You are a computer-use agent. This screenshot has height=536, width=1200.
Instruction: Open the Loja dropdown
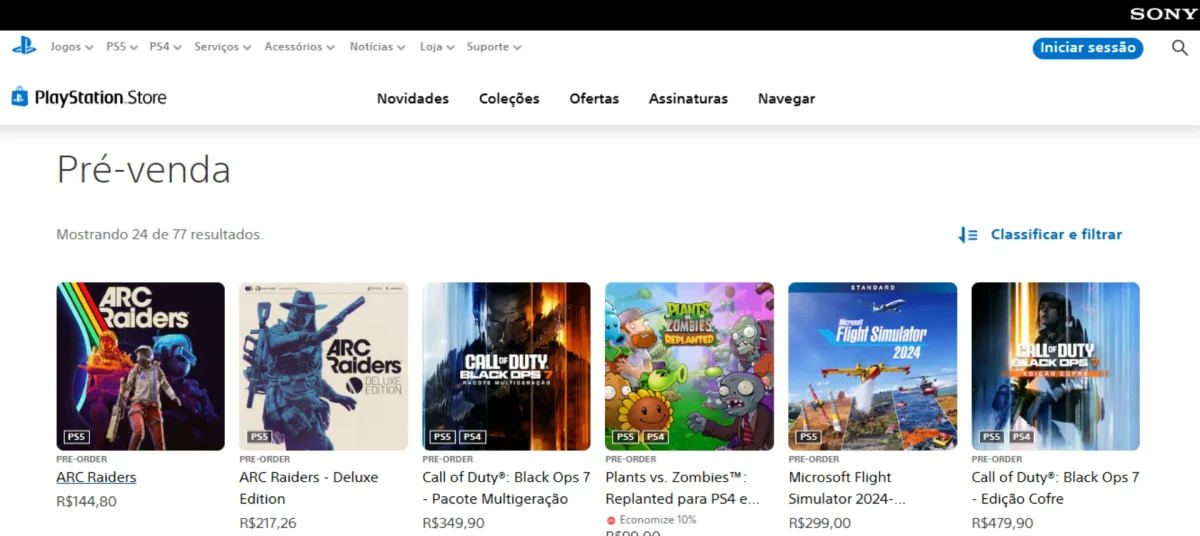437,47
